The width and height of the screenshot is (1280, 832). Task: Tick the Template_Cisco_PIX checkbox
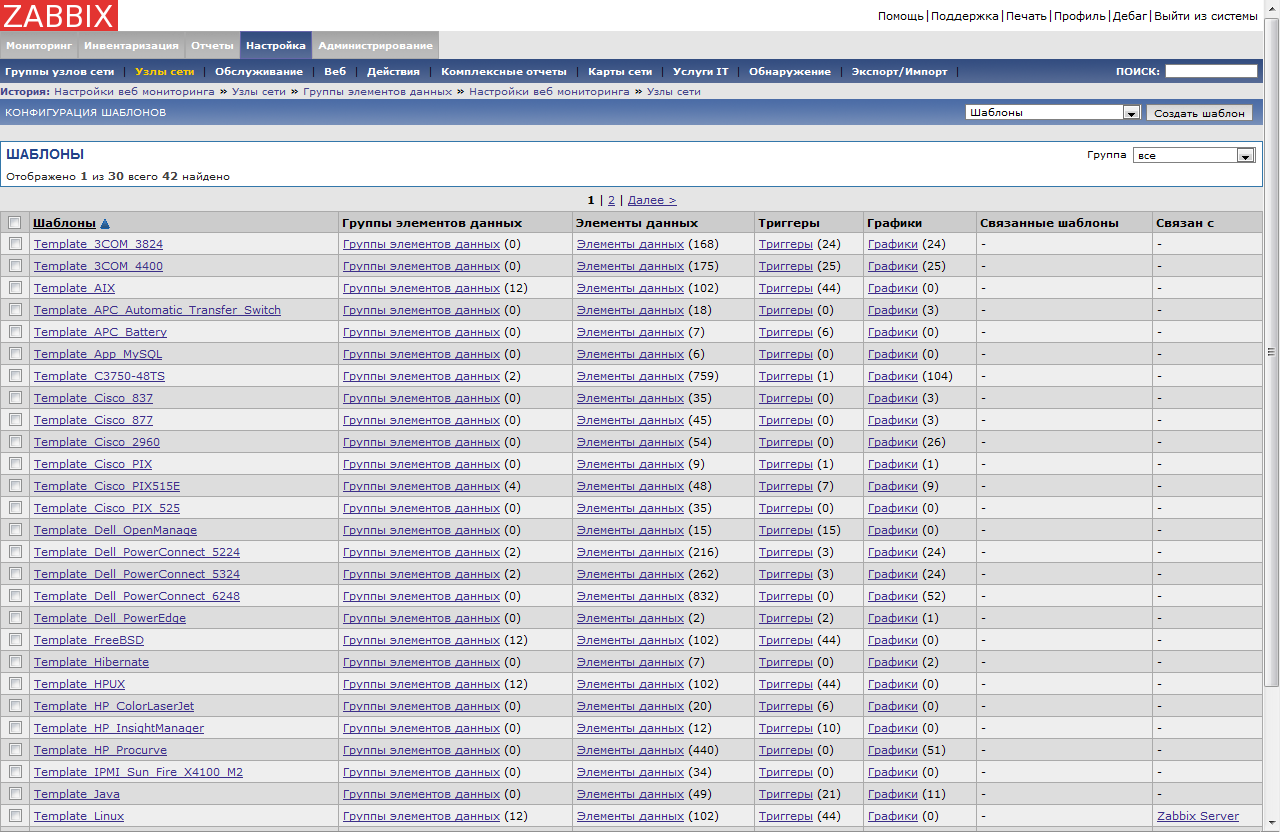tap(15, 464)
